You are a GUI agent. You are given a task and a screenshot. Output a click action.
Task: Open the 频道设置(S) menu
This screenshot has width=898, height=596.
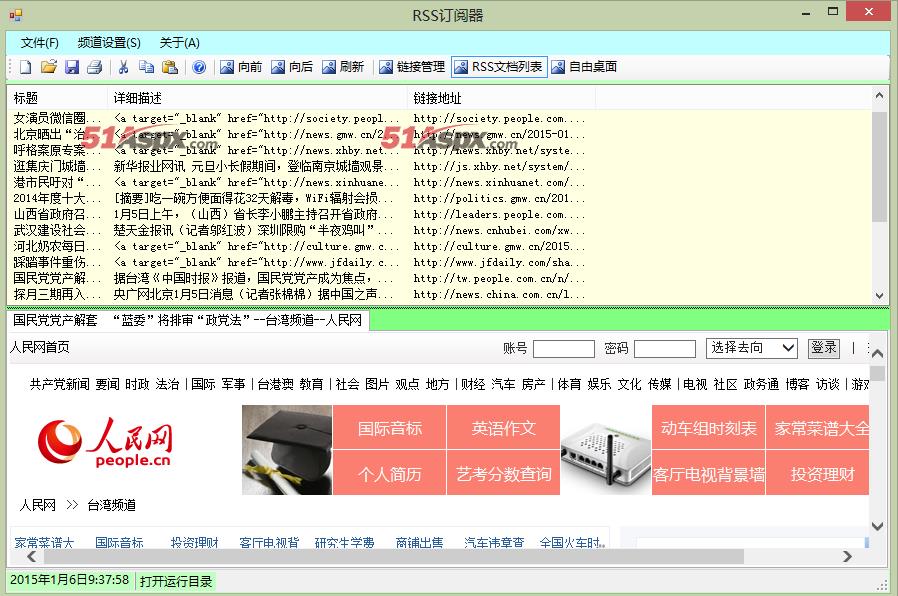[109, 43]
